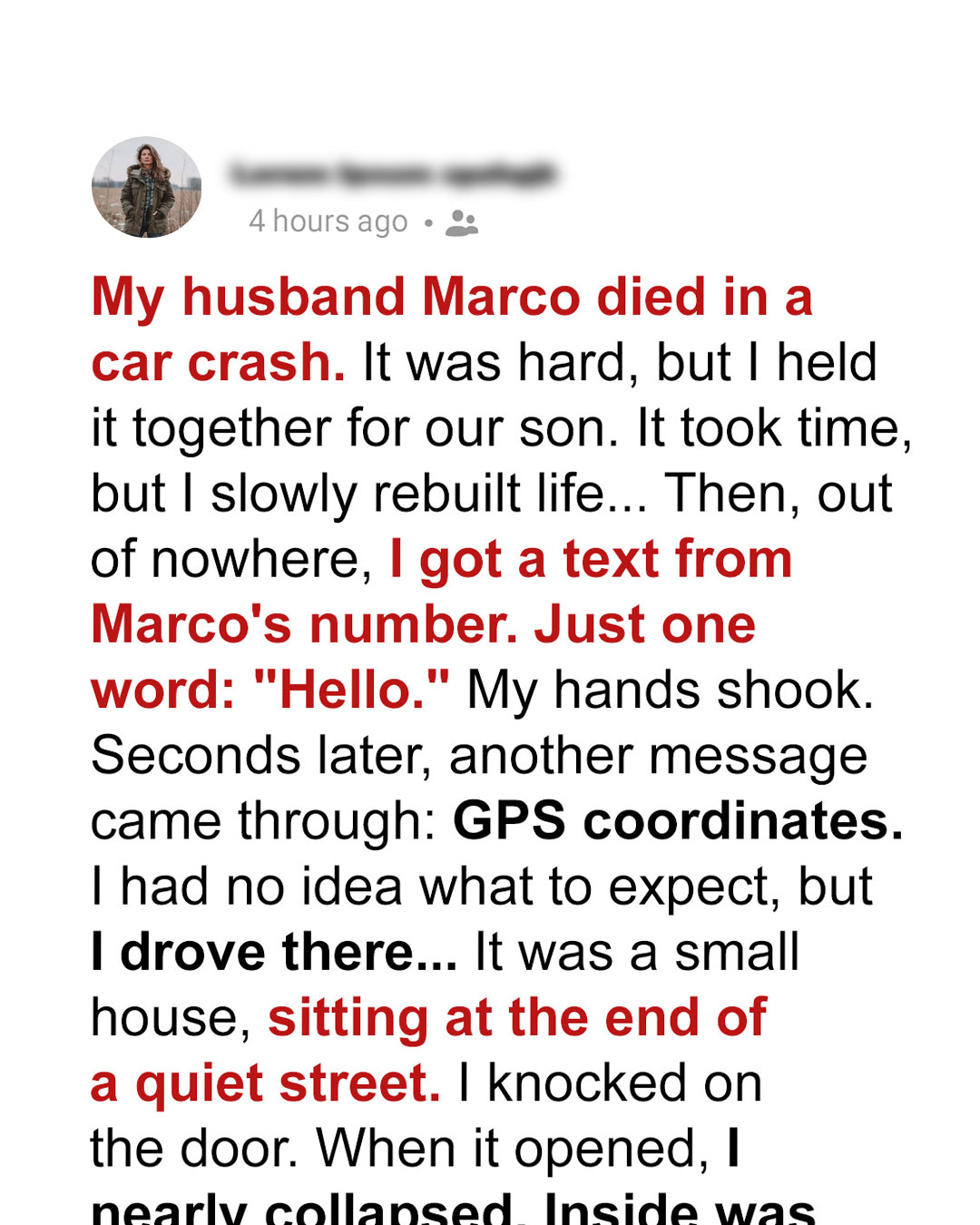Click the "I knocked on" text
This screenshot has height=1225, width=980.
(x=610, y=1083)
